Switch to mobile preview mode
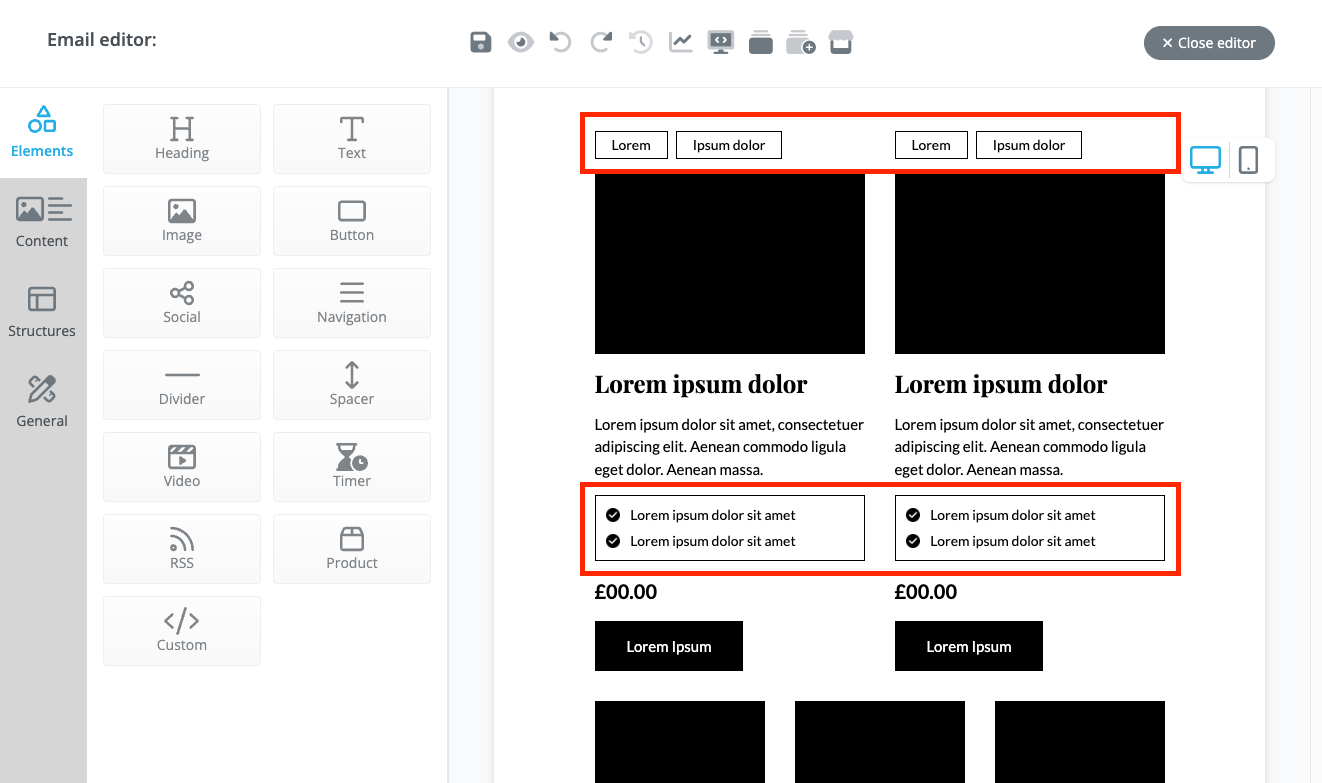1322x783 pixels. tap(1248, 159)
